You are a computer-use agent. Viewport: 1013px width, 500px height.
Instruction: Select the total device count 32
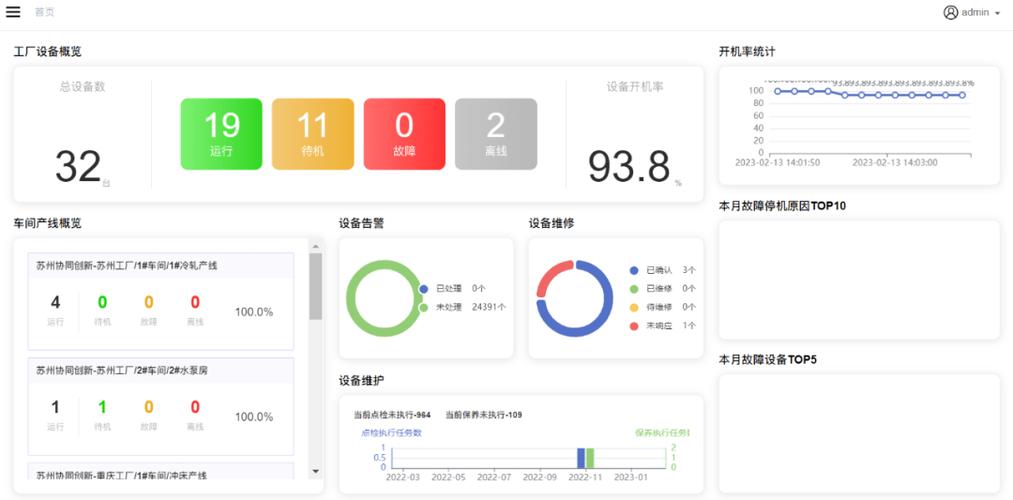[x=78, y=167]
